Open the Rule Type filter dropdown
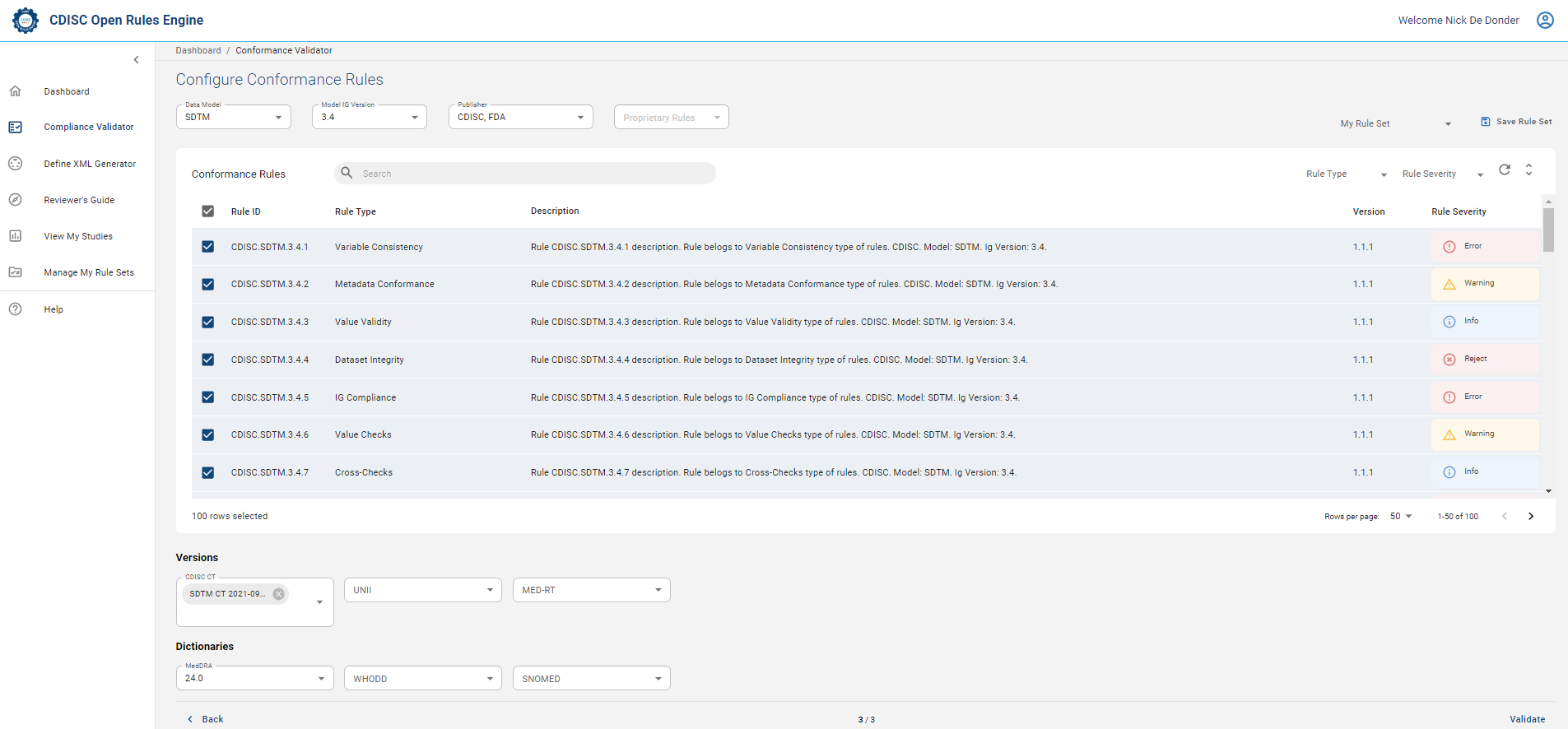1568x729 pixels. pos(1347,174)
